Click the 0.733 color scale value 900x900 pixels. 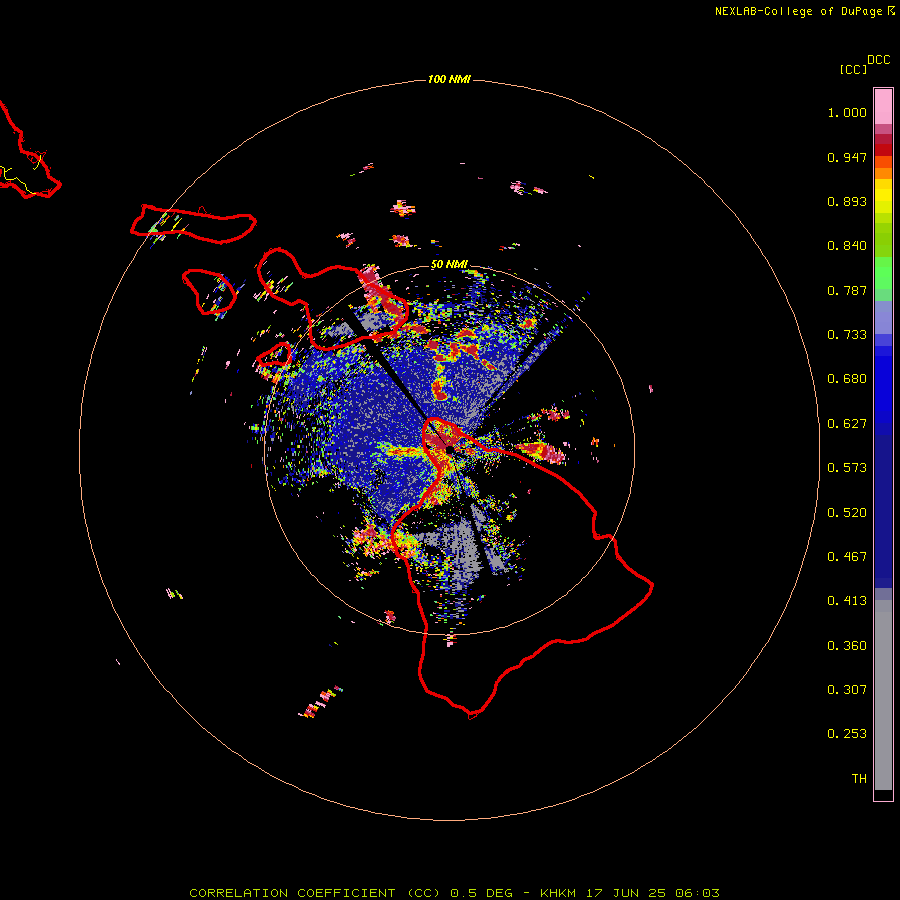point(847,335)
